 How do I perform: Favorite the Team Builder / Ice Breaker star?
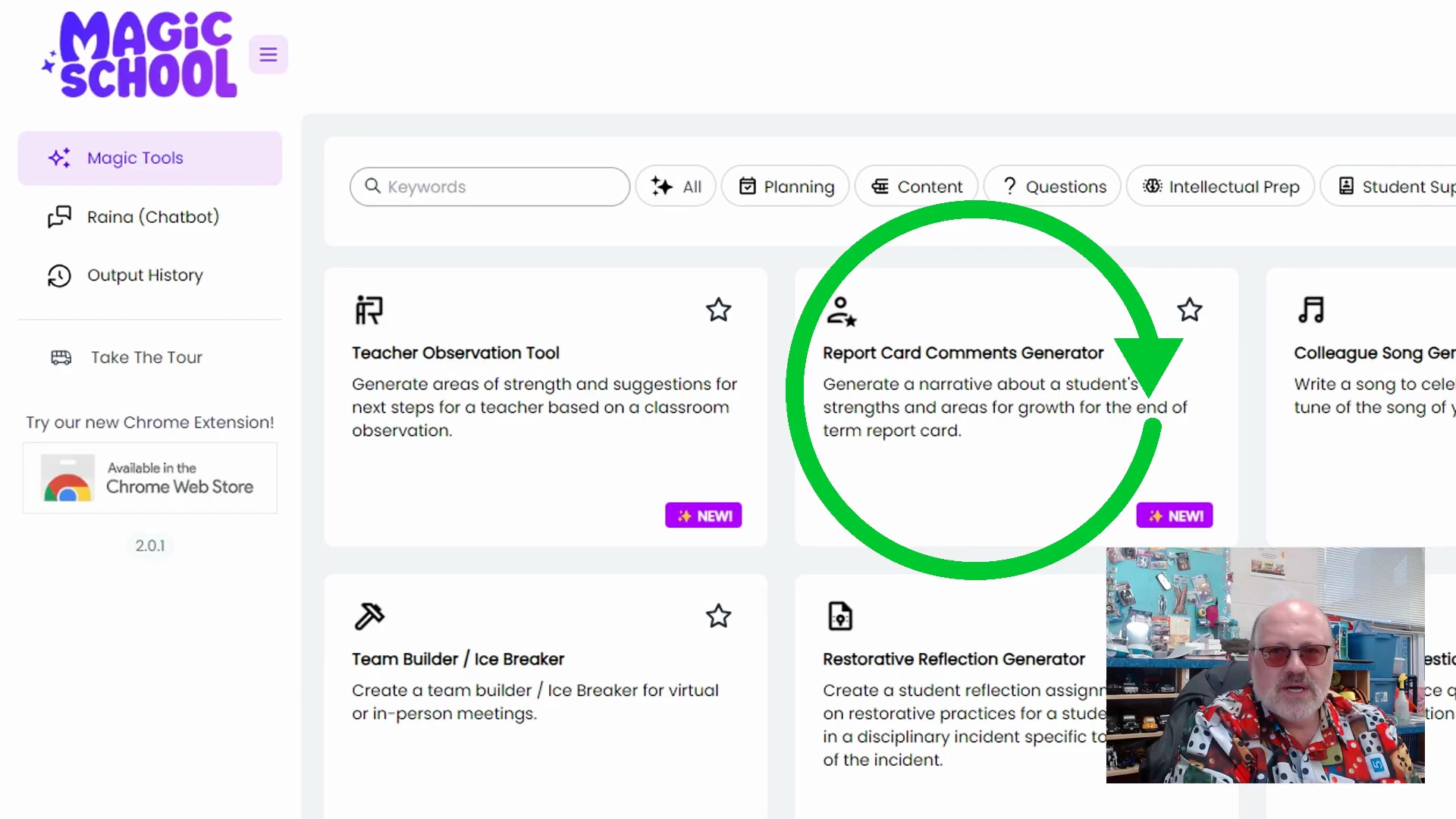coord(719,617)
